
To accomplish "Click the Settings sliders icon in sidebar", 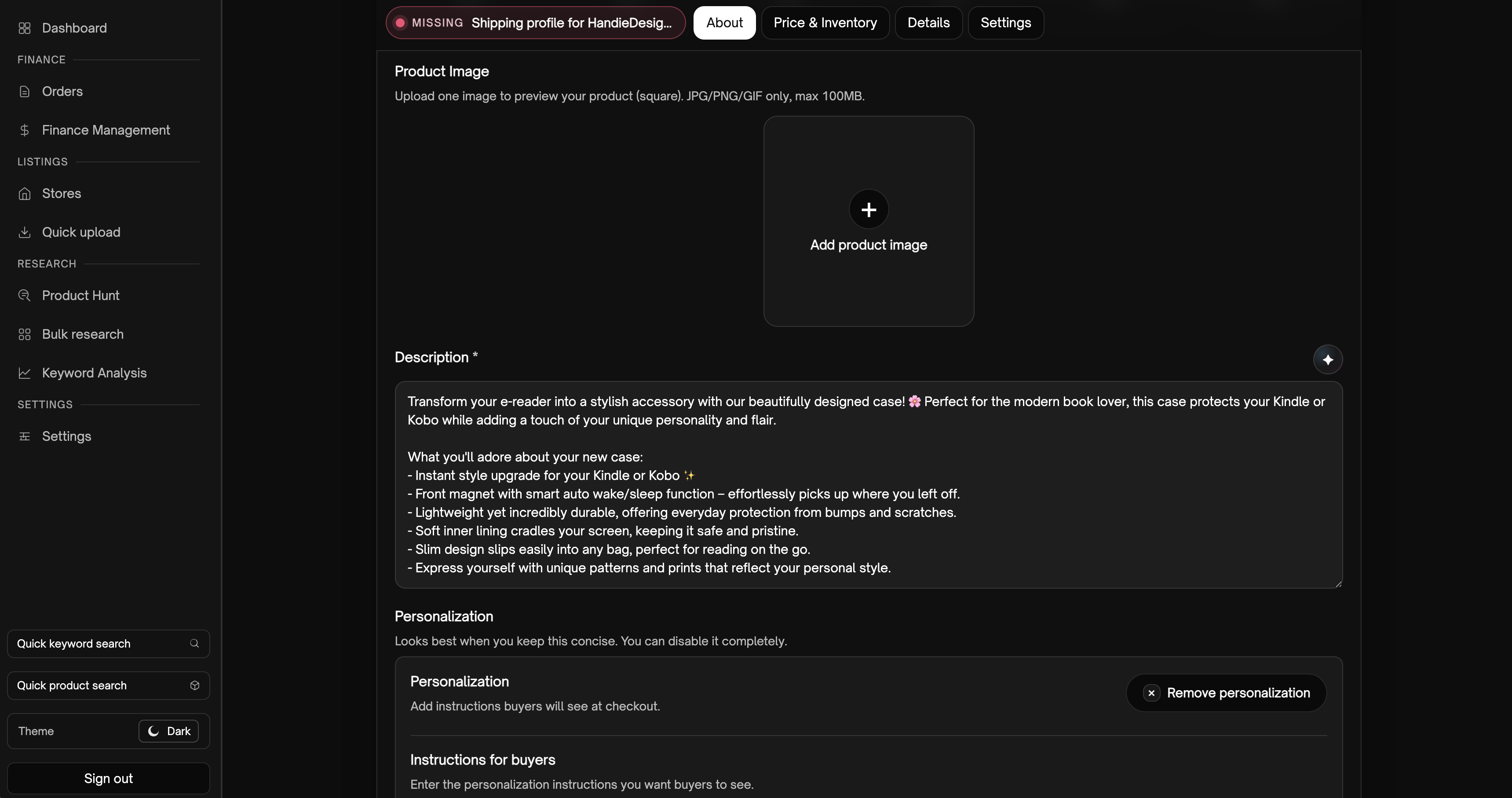I will coord(24,436).
